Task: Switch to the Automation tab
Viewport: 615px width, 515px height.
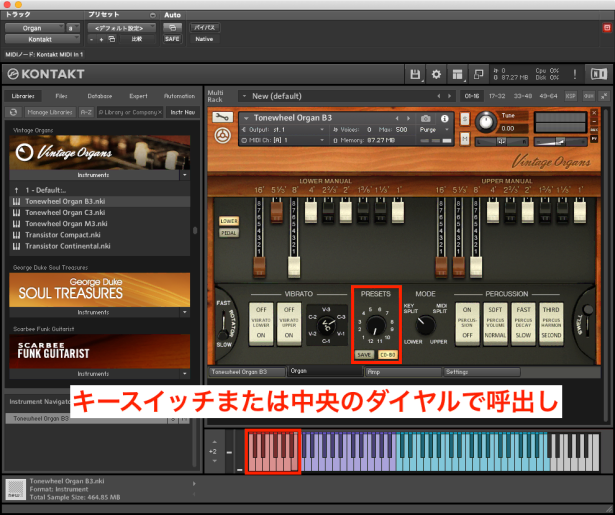Action: click(x=179, y=96)
